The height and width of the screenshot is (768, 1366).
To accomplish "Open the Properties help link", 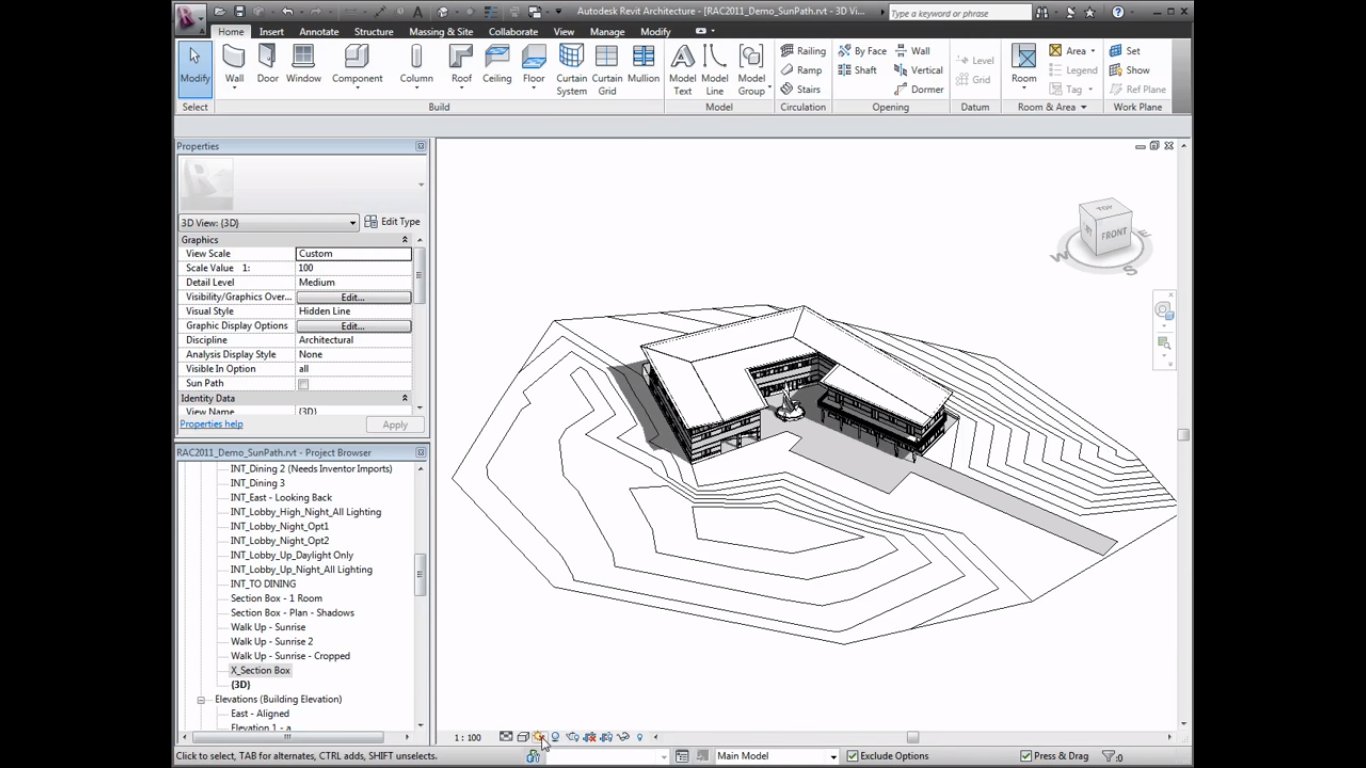I will 211,424.
